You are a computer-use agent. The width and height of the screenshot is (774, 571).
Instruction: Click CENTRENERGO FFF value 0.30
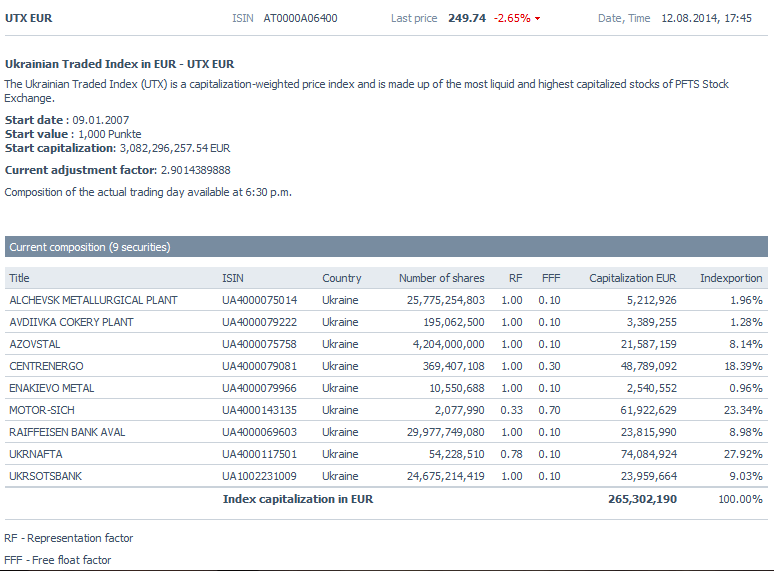(549, 366)
